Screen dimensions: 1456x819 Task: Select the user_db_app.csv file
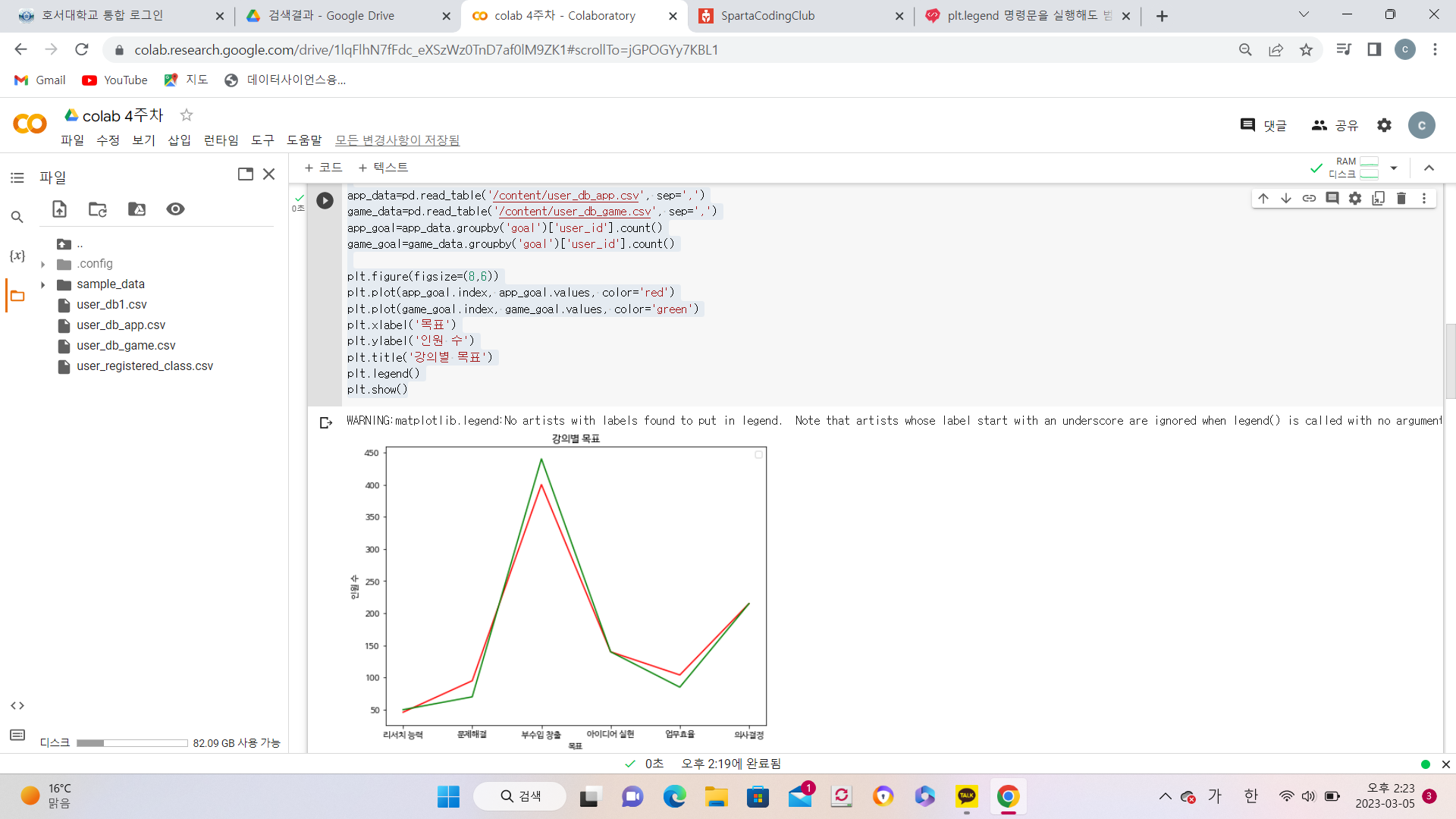121,325
